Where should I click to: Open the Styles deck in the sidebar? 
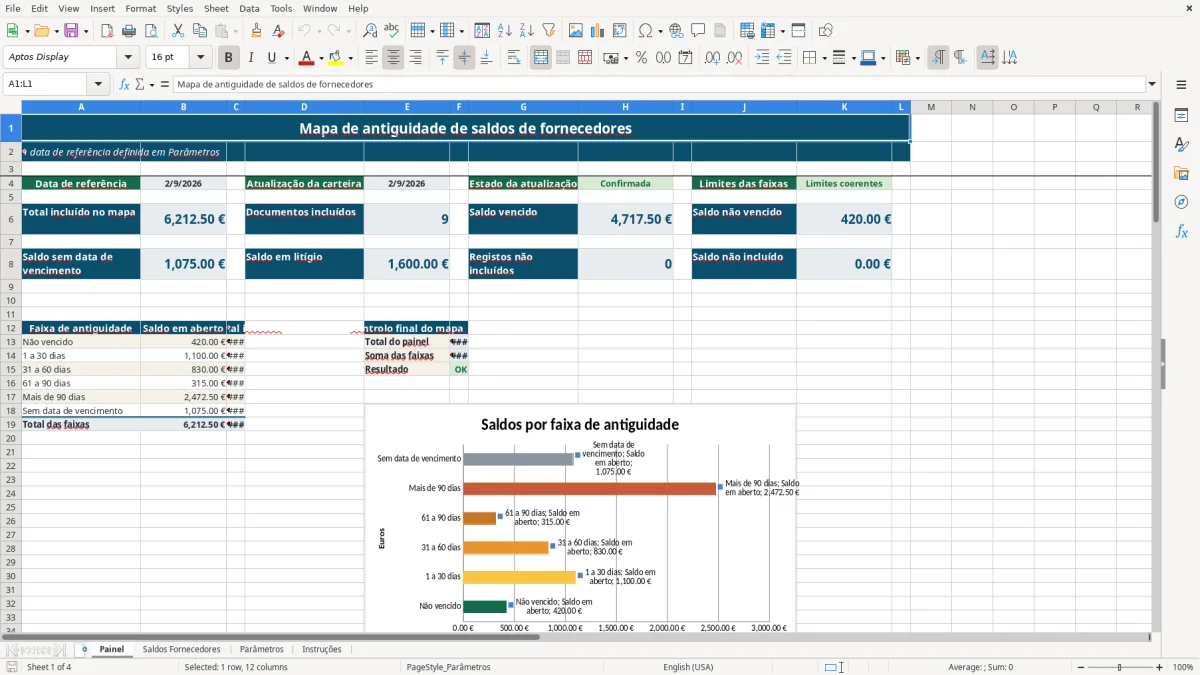coord(1181,144)
